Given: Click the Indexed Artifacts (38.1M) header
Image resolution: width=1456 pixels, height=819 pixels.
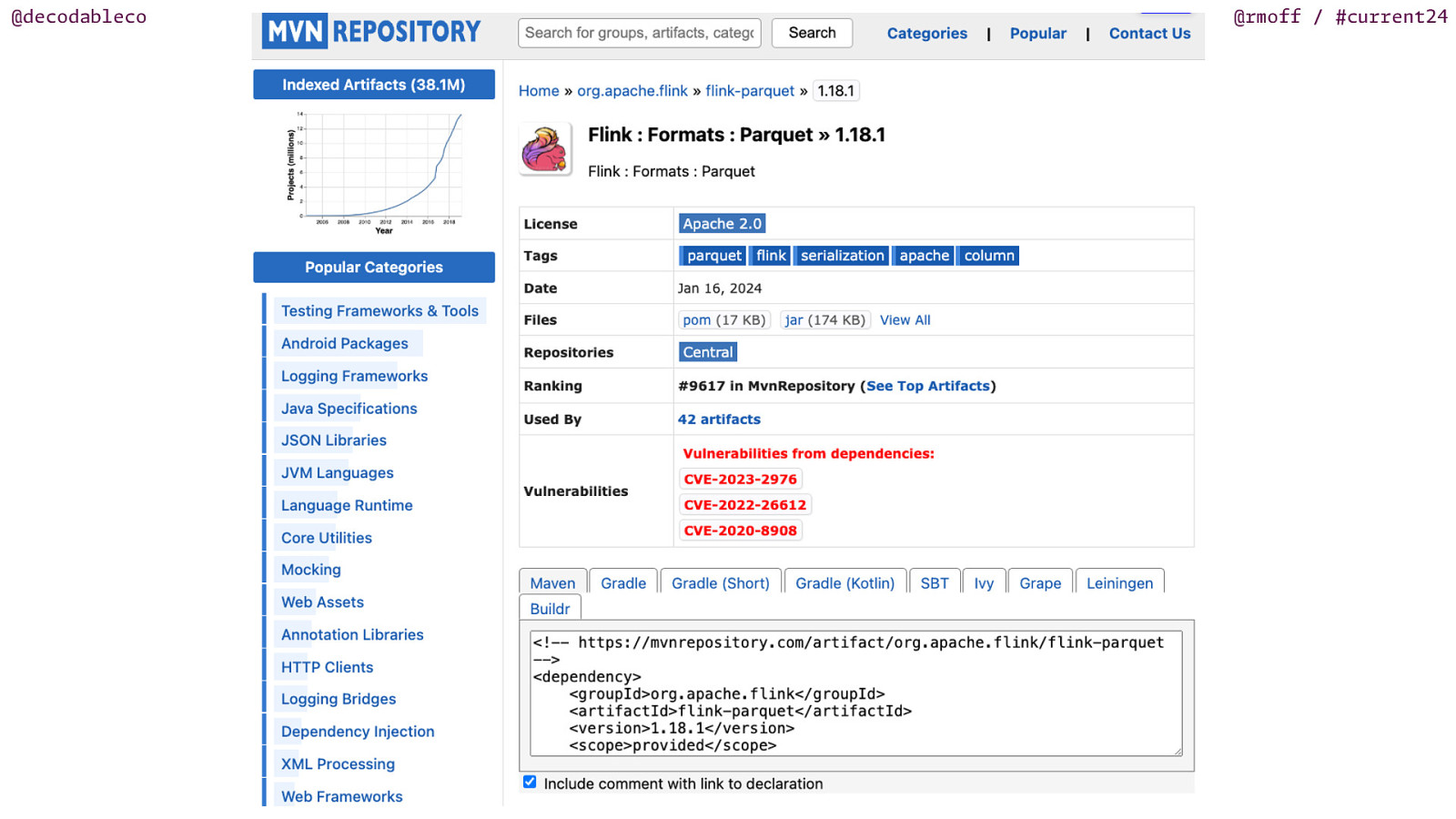Looking at the screenshot, I should (x=374, y=85).
